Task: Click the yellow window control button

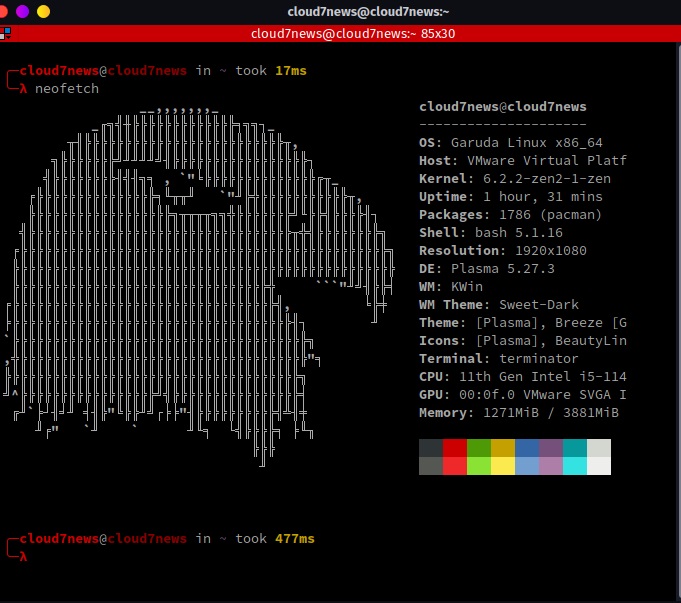Action: (43, 11)
